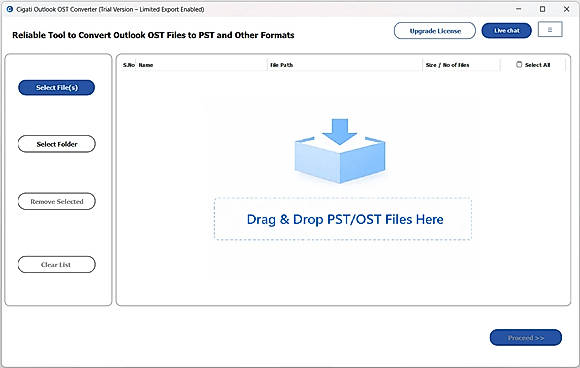
Task: Choose the Select Folder button
Action: pyautogui.click(x=57, y=144)
